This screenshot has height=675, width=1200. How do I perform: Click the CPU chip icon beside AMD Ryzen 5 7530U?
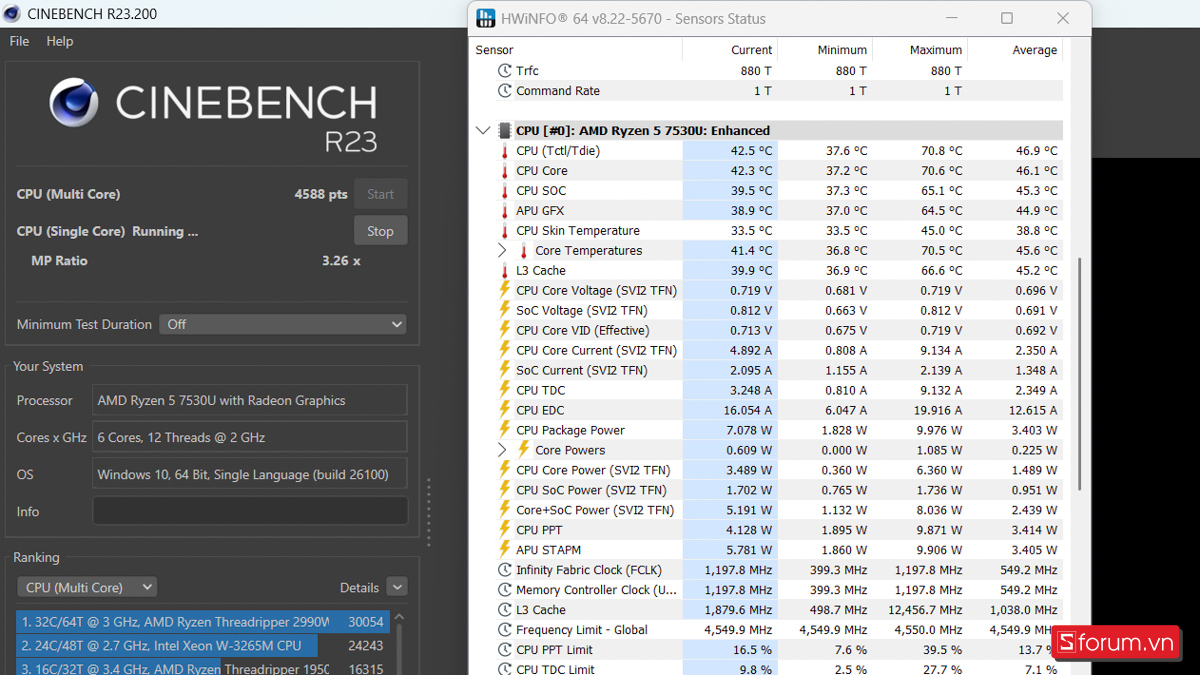pyautogui.click(x=504, y=131)
